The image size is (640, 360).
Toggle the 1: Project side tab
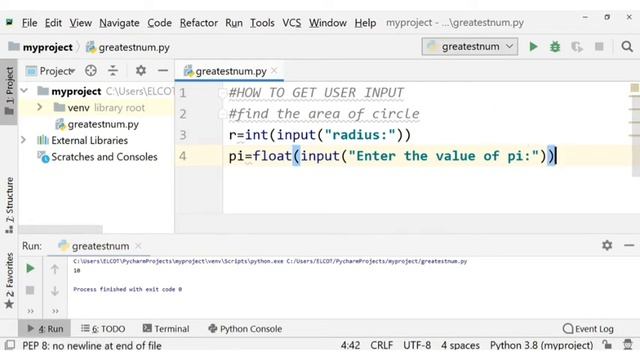[x=9, y=91]
